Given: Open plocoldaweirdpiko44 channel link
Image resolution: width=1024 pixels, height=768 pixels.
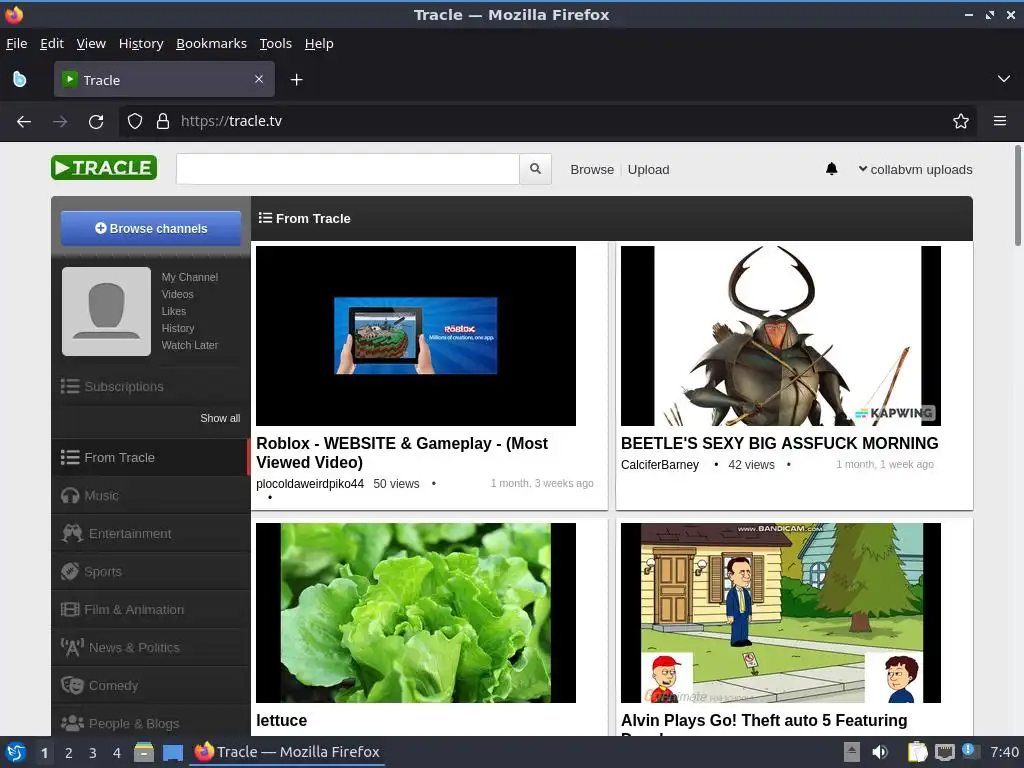Looking at the screenshot, I should tap(310, 484).
